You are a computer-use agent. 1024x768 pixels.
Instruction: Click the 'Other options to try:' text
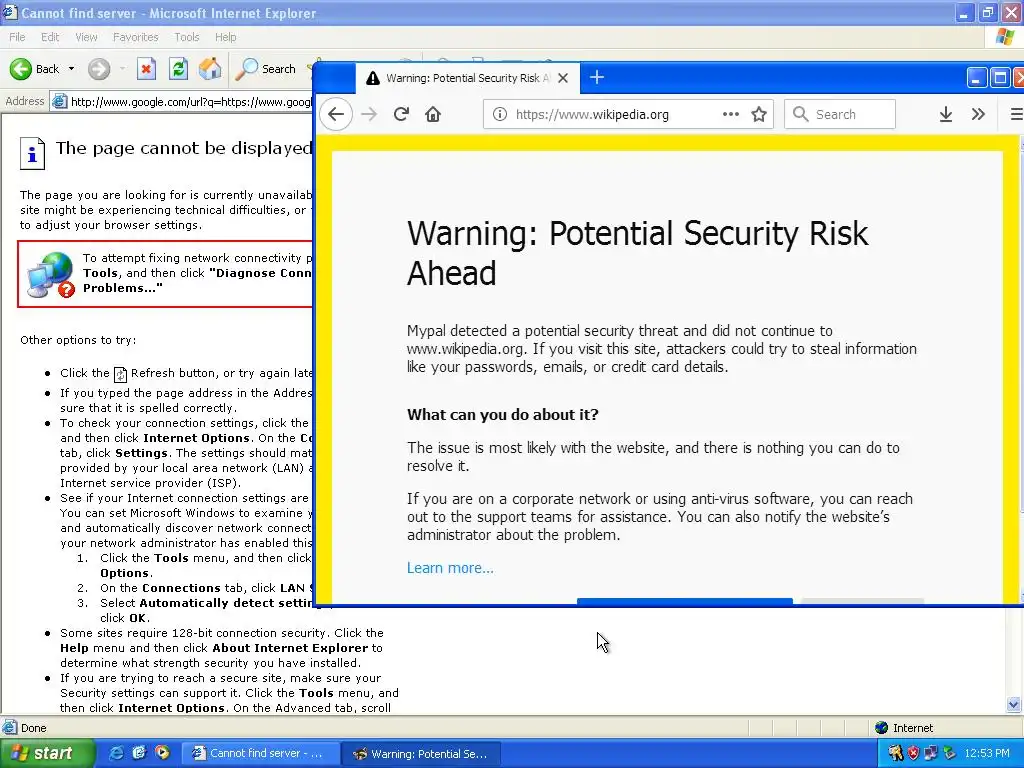[78, 340]
